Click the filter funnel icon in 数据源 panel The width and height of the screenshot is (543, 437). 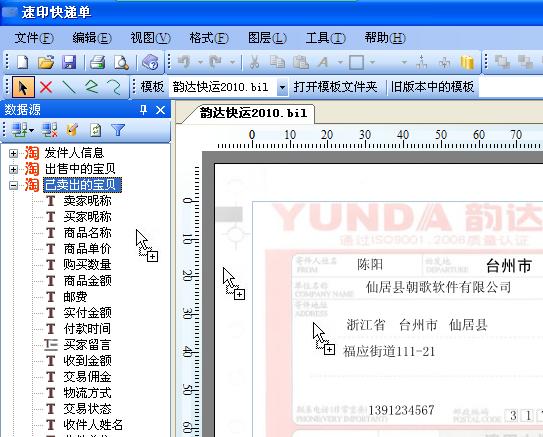[118, 130]
